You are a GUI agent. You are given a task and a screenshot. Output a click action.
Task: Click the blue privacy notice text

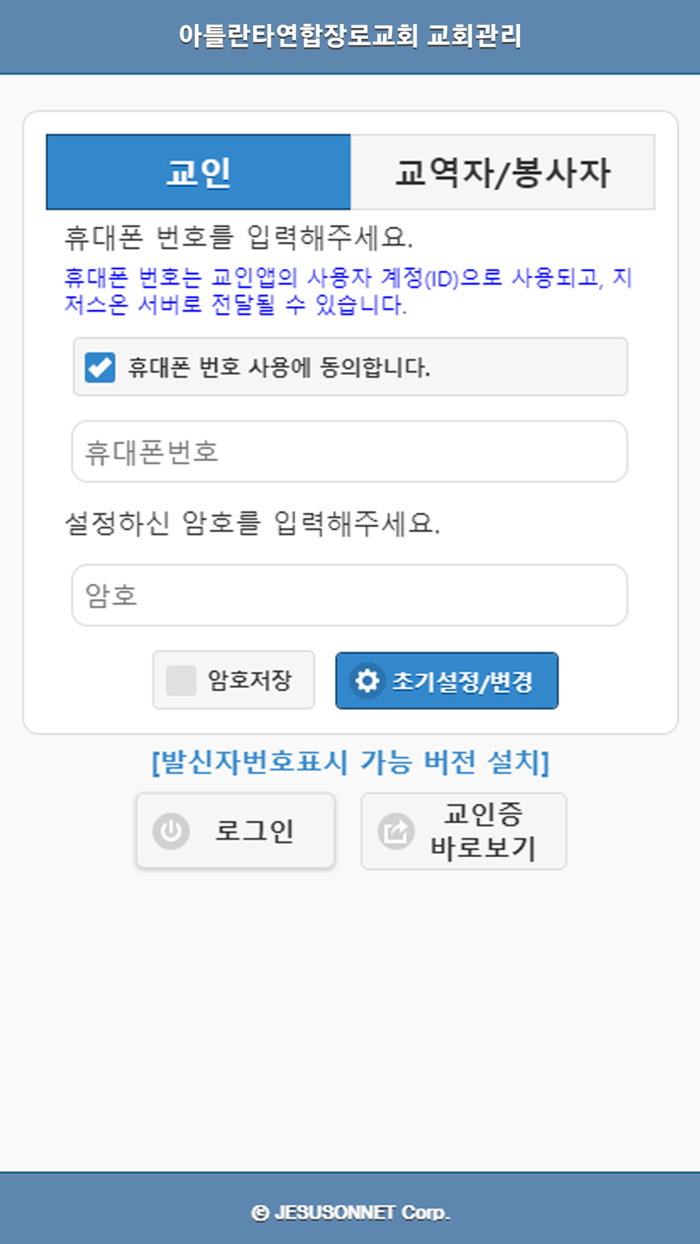click(x=350, y=297)
